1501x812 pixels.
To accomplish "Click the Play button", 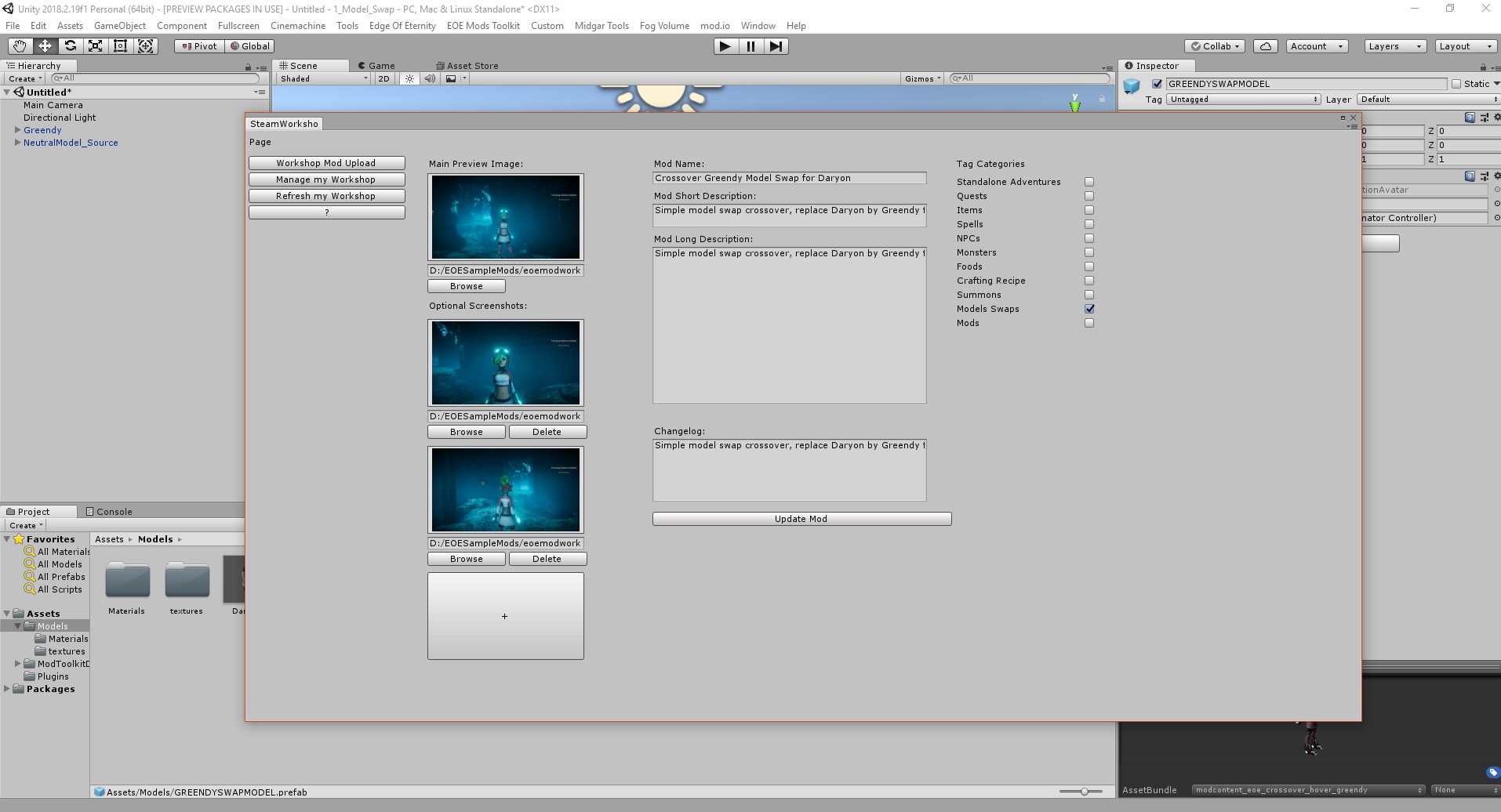I will point(725,46).
